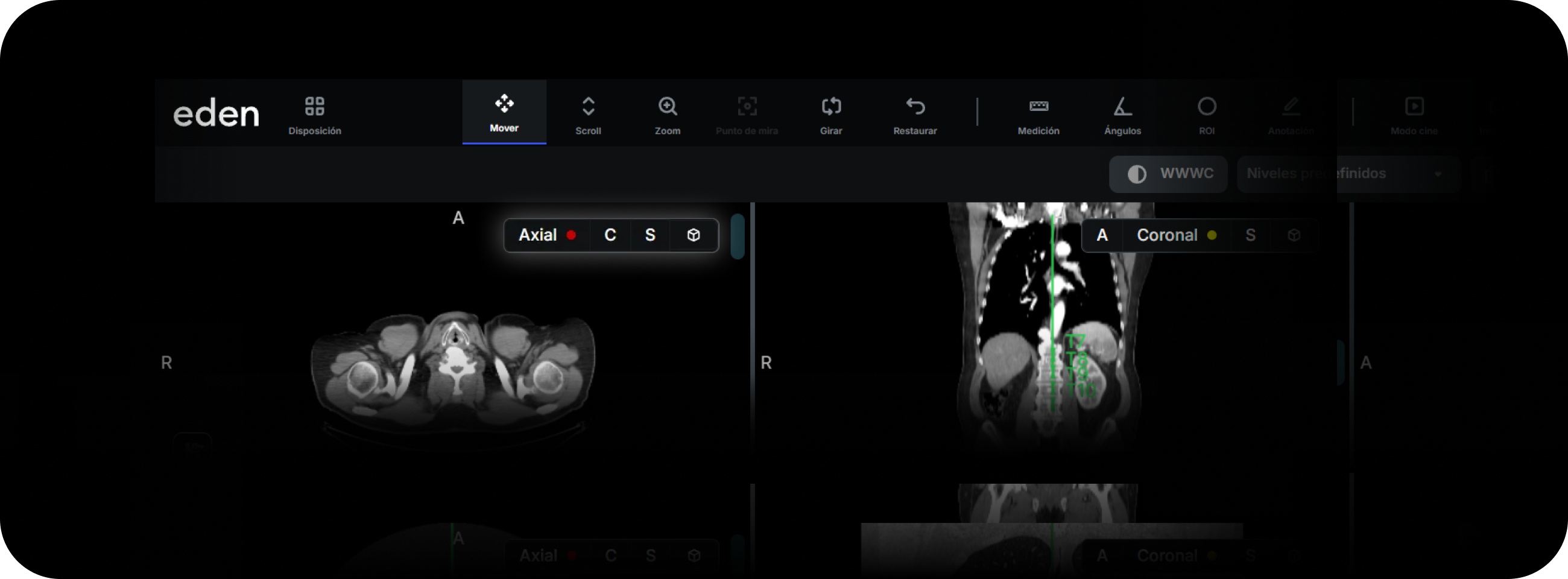Click the Punto de mira crosshair tool

(747, 115)
